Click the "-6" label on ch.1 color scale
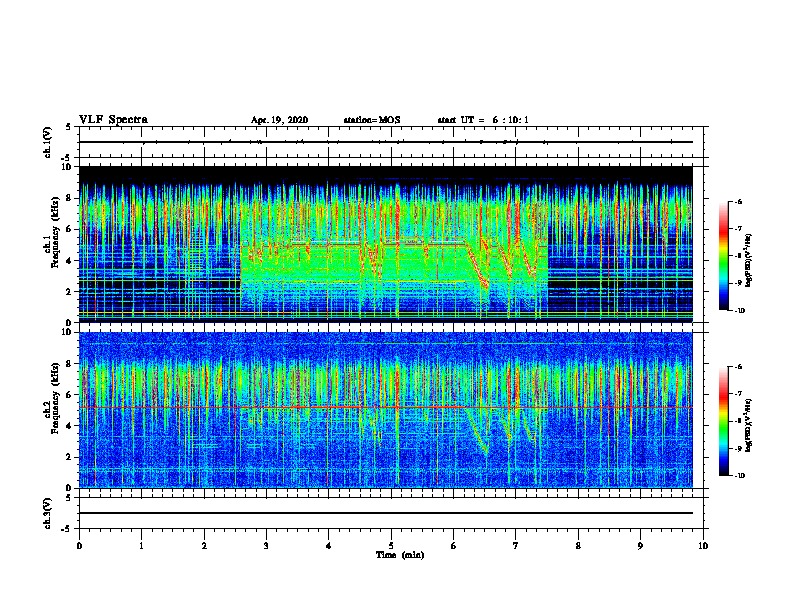792x612 pixels. point(738,202)
